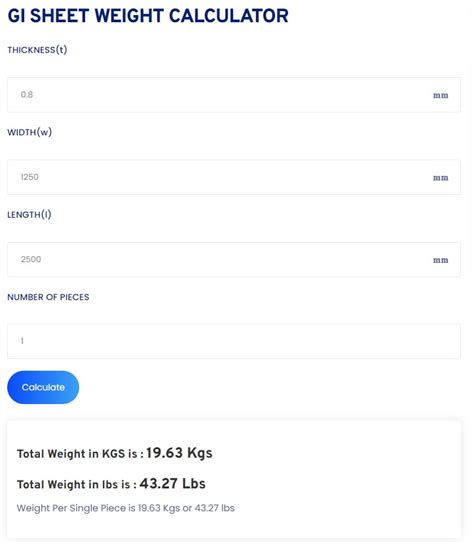Viewport: 474px width, 544px height.
Task: Activate the Number of Pieces input field
Action: (x=234, y=342)
